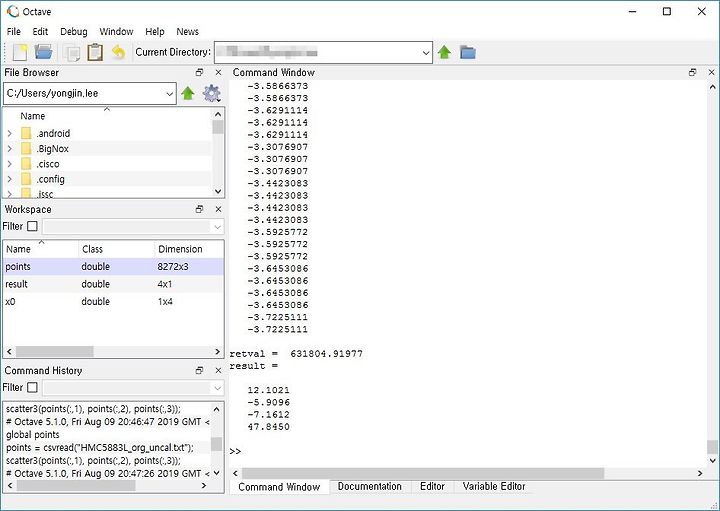Switch to the Editor tab
Image resolution: width=720 pixels, height=511 pixels.
pyautogui.click(x=432, y=487)
